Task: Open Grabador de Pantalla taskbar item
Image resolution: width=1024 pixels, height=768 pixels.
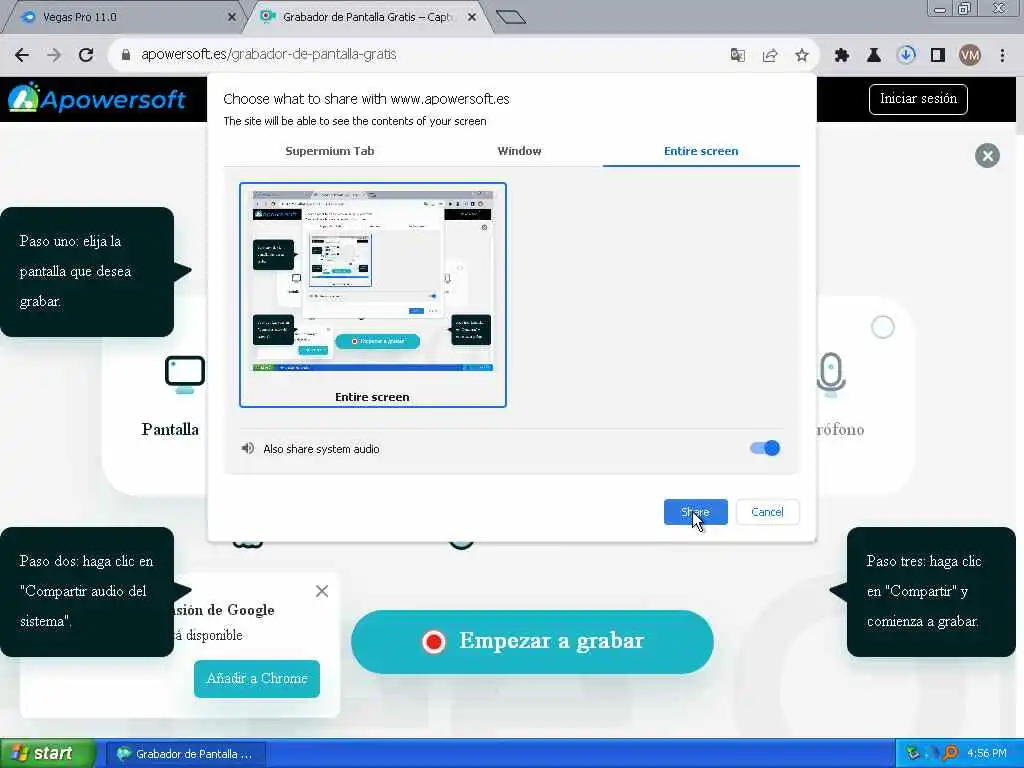Action: (x=185, y=754)
